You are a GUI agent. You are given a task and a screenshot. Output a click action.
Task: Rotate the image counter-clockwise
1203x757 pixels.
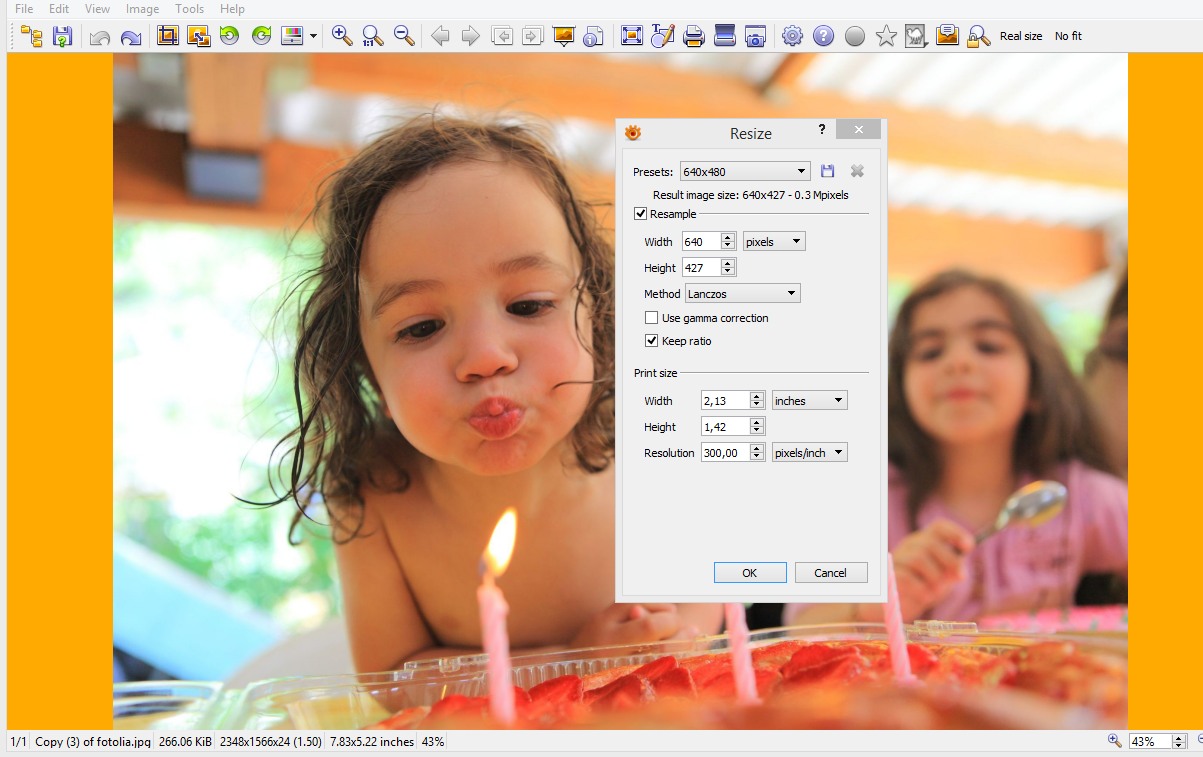coord(227,36)
